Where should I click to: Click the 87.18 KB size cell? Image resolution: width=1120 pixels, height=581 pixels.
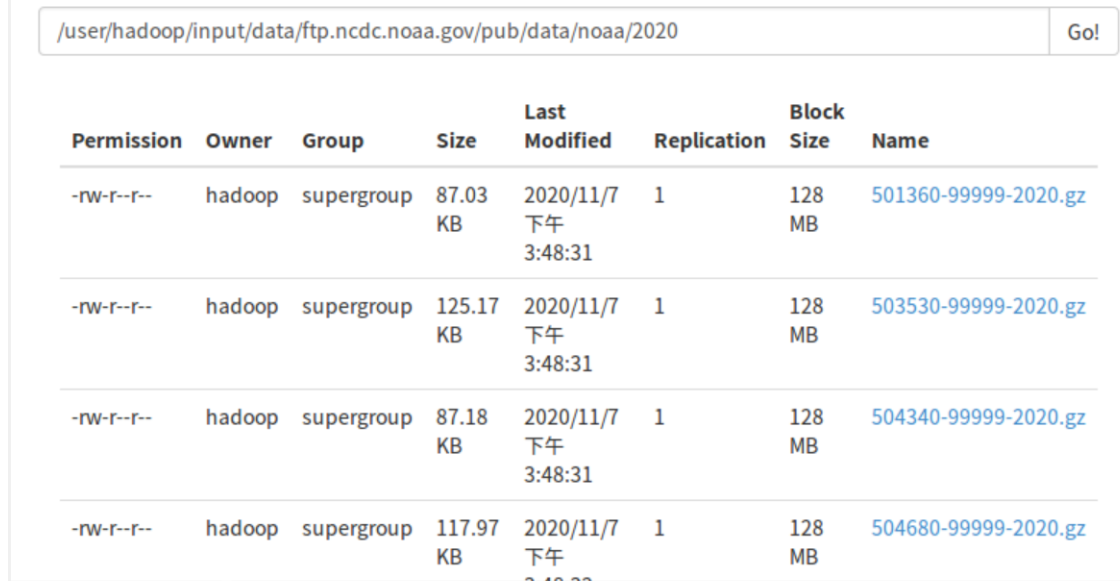tap(462, 432)
